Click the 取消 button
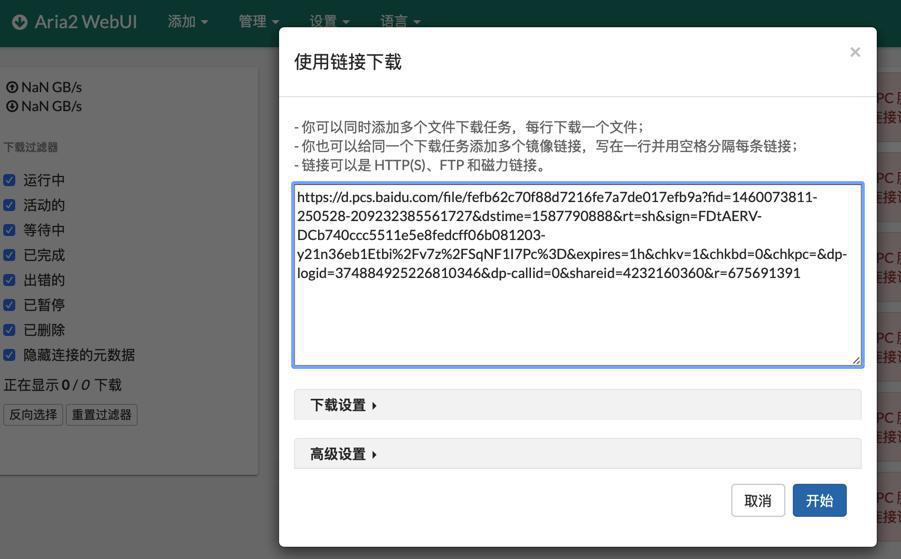This screenshot has height=559, width=901. [758, 500]
